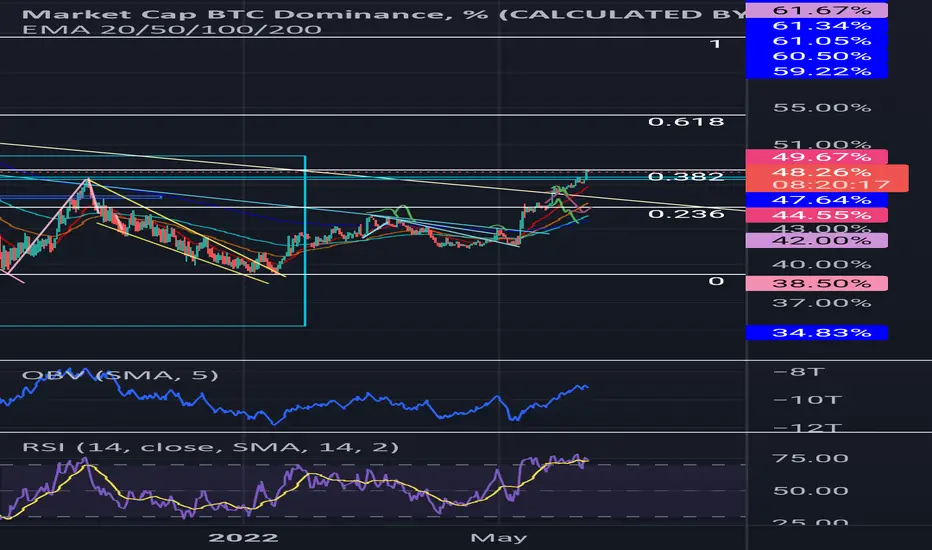Click the 61.67% price label
The height and width of the screenshot is (550, 932).
tap(816, 10)
